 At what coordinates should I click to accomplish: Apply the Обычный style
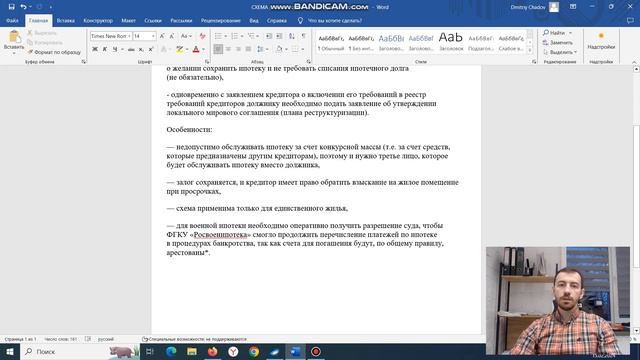331,42
